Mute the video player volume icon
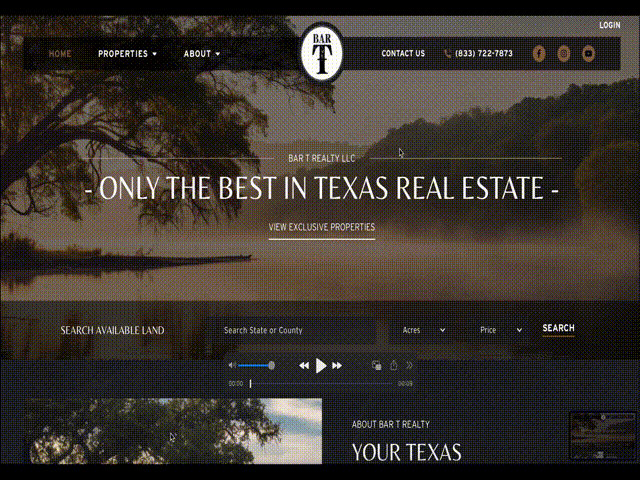 [x=232, y=365]
